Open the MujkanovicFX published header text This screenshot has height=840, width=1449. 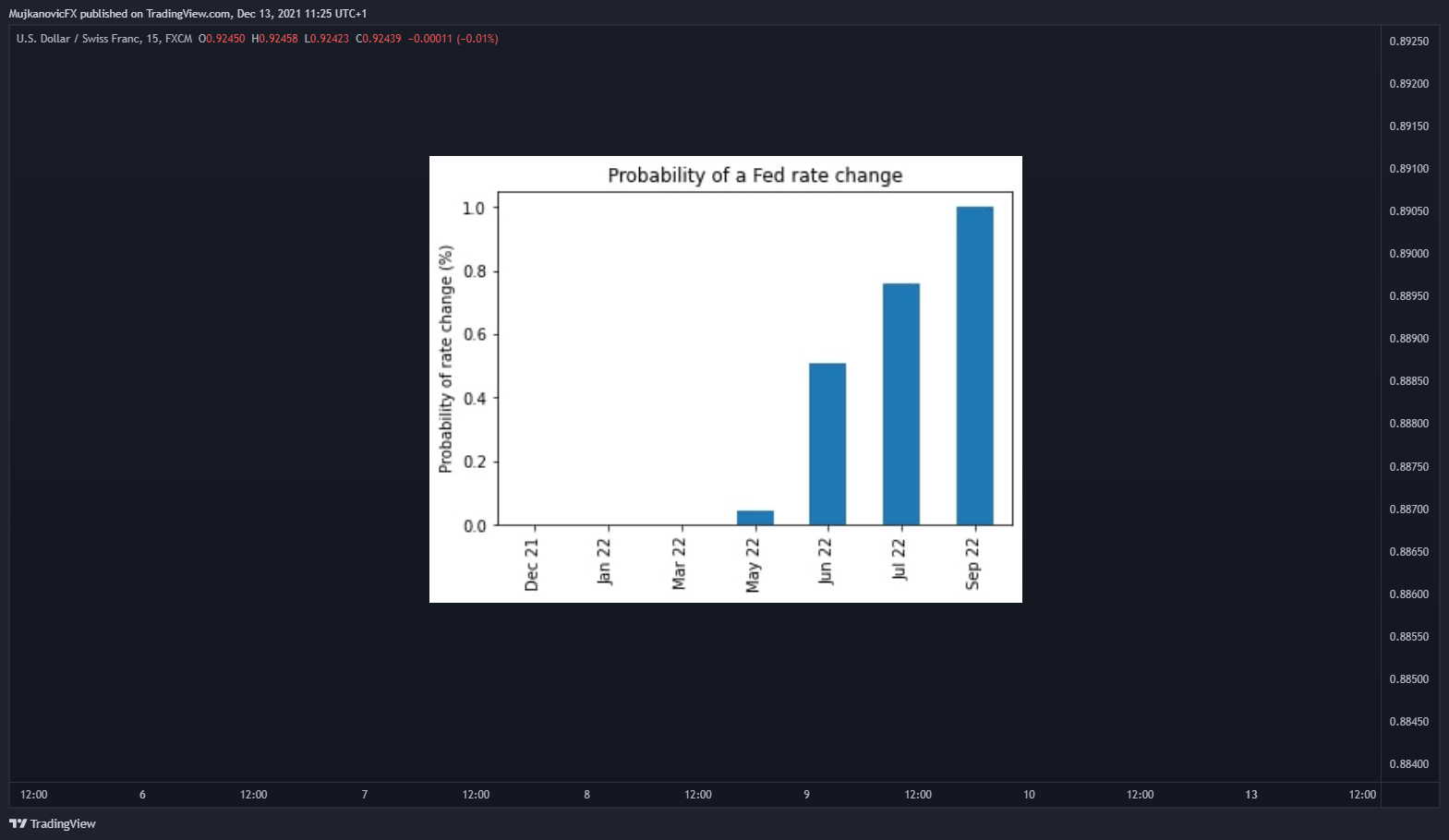click(187, 14)
